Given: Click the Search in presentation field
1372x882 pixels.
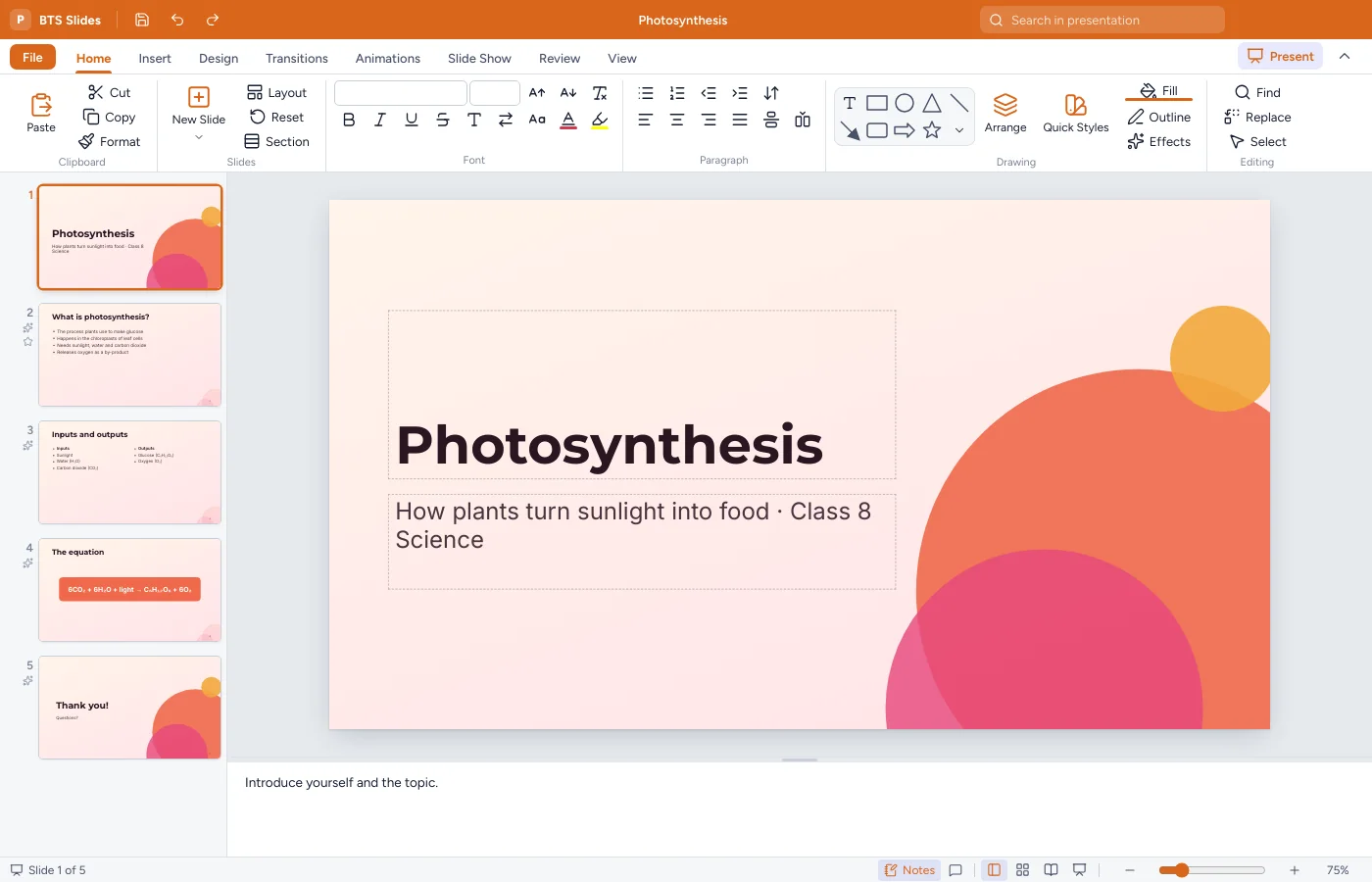Looking at the screenshot, I should 1102,20.
